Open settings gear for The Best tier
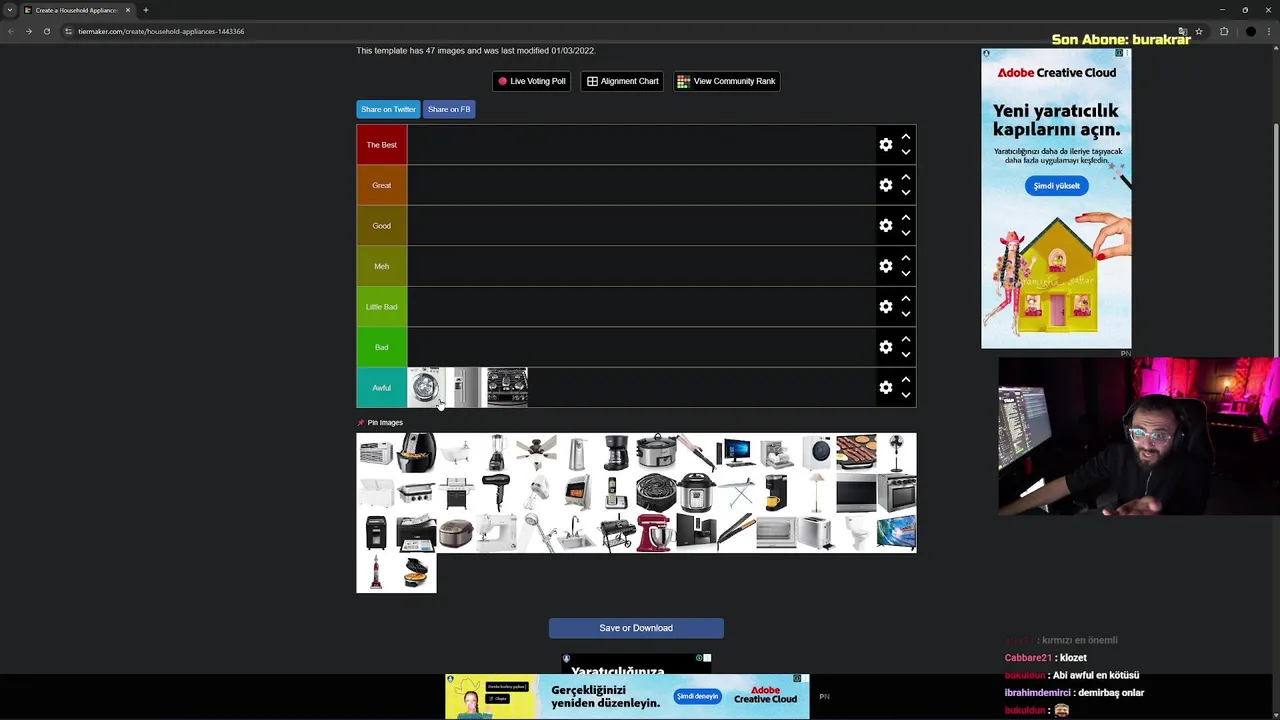 885,145
